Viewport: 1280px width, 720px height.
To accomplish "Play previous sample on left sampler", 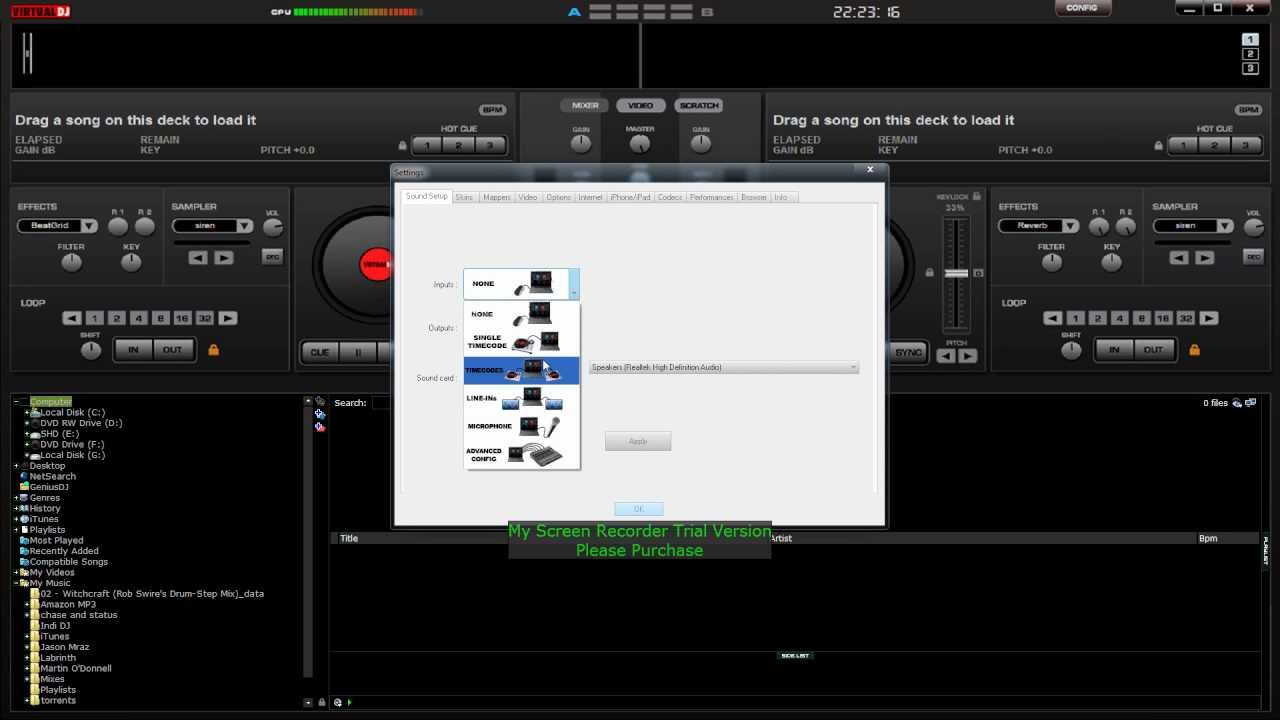I will (198, 258).
